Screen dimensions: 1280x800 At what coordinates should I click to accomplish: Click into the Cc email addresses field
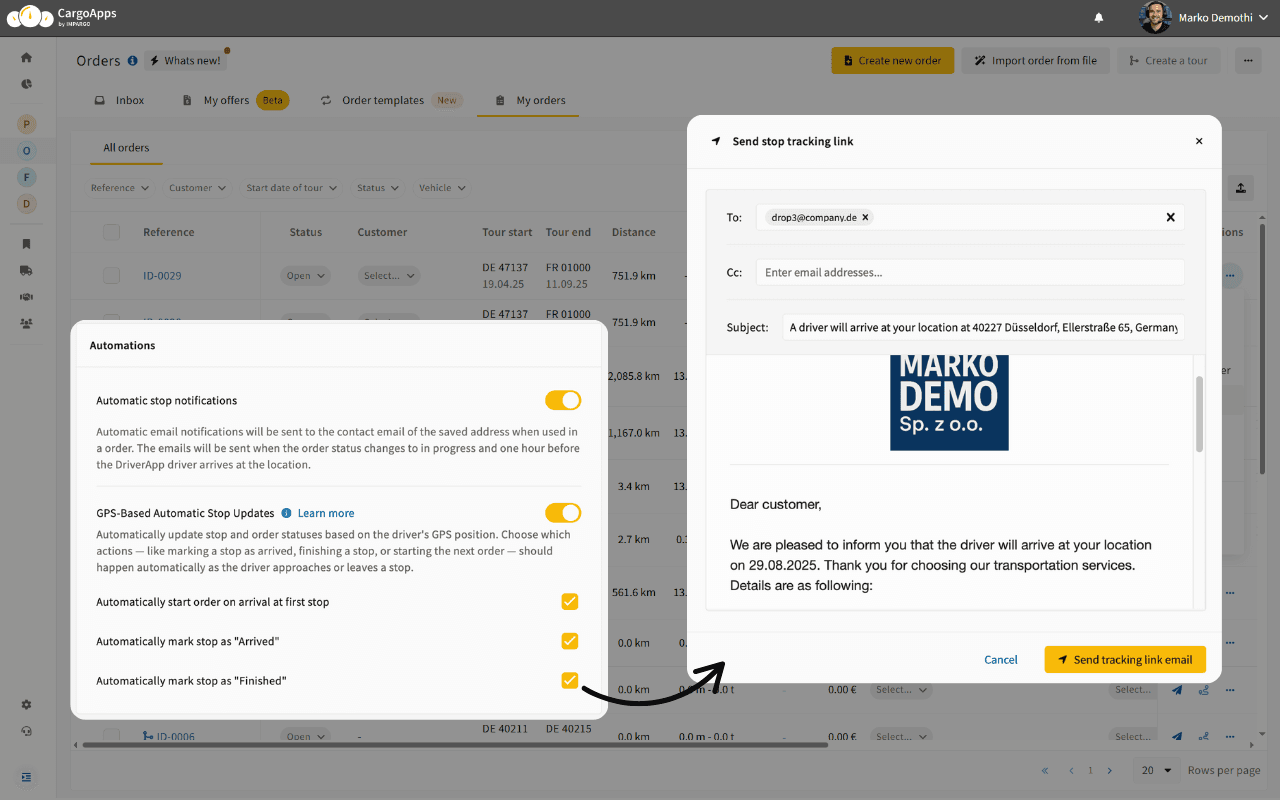(969, 272)
